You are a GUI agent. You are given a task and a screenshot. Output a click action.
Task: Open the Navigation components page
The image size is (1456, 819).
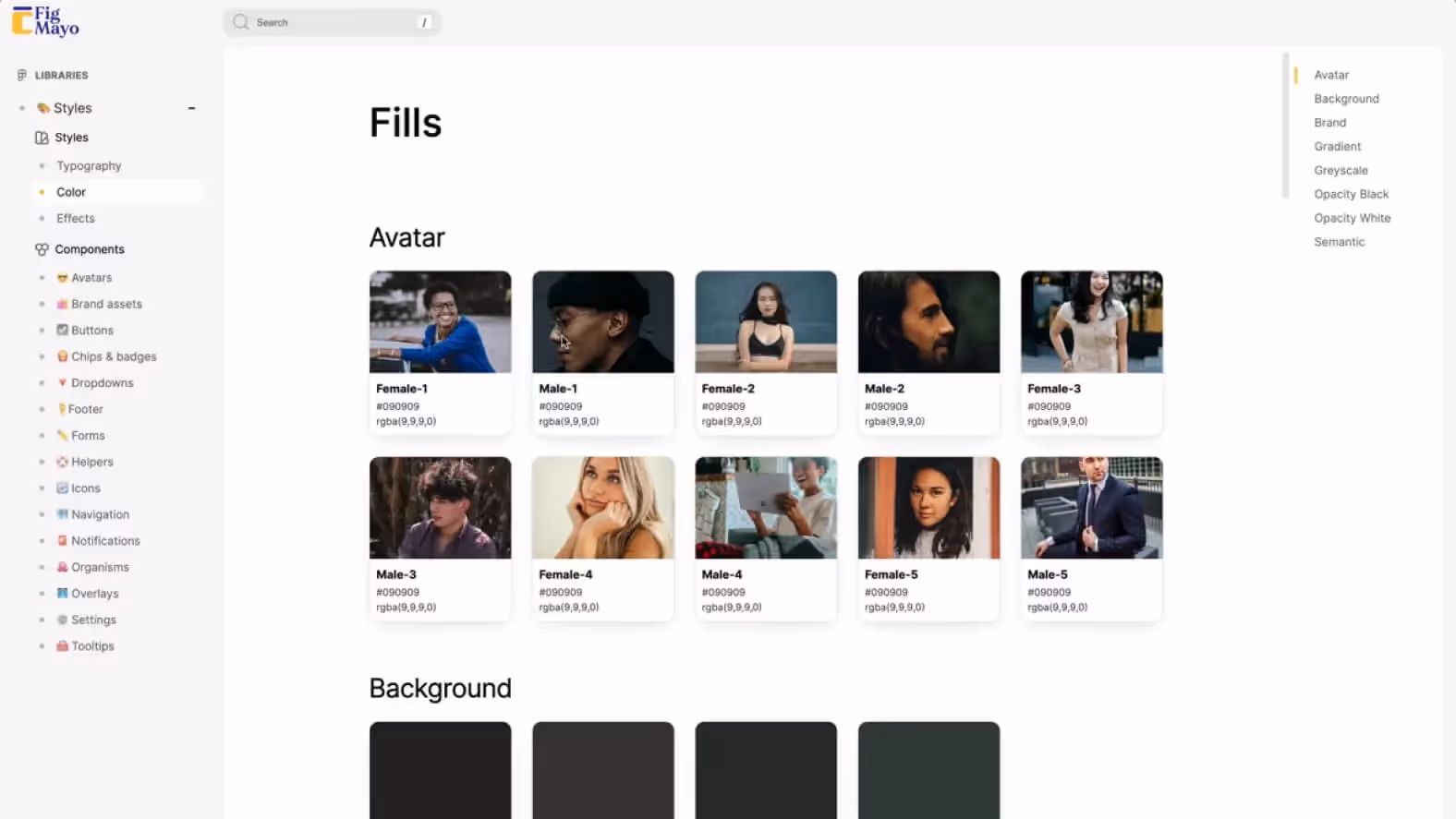100,514
